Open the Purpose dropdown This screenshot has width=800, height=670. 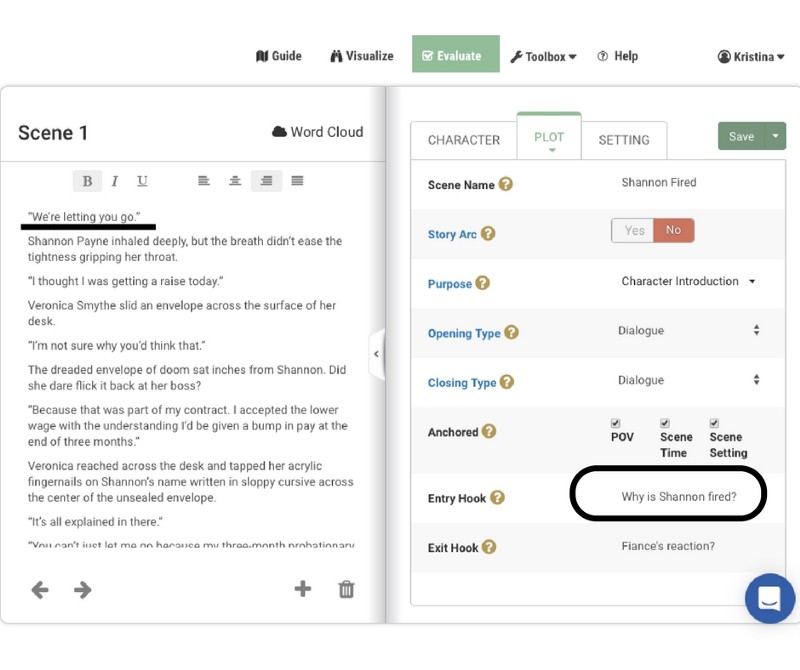click(688, 282)
